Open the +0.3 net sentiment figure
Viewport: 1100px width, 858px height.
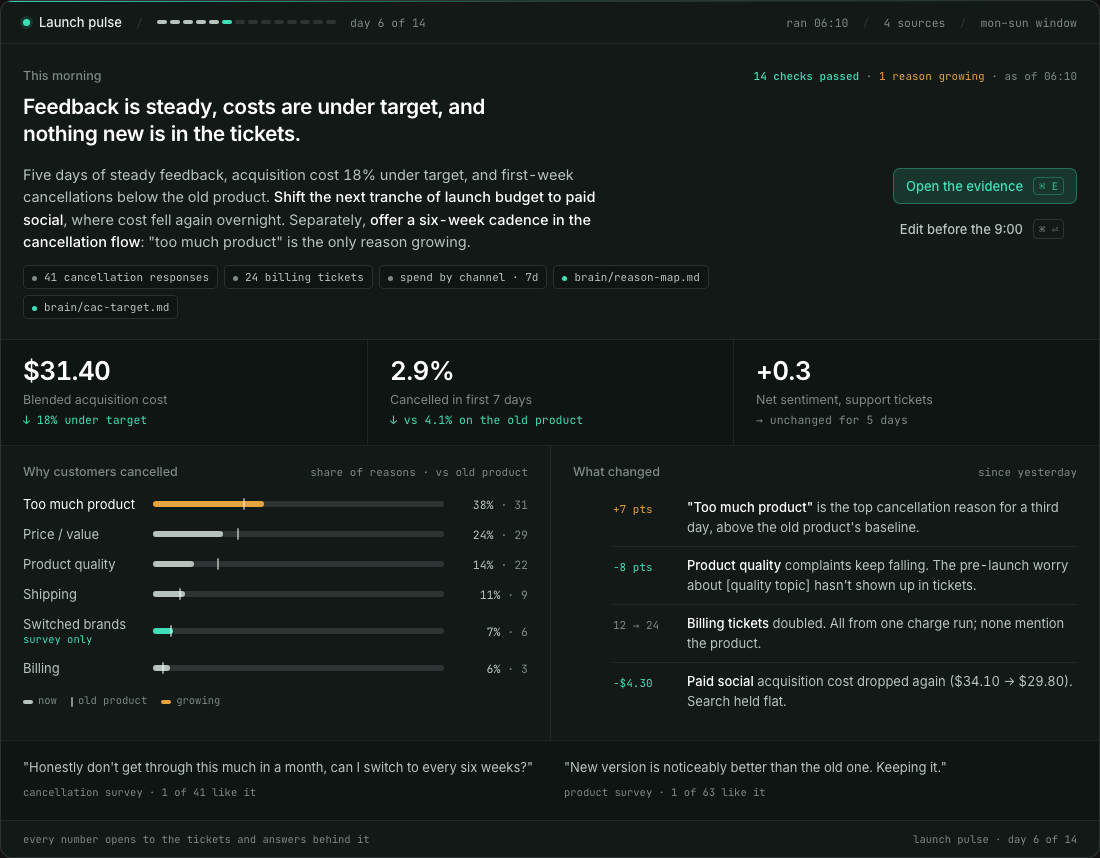point(784,370)
